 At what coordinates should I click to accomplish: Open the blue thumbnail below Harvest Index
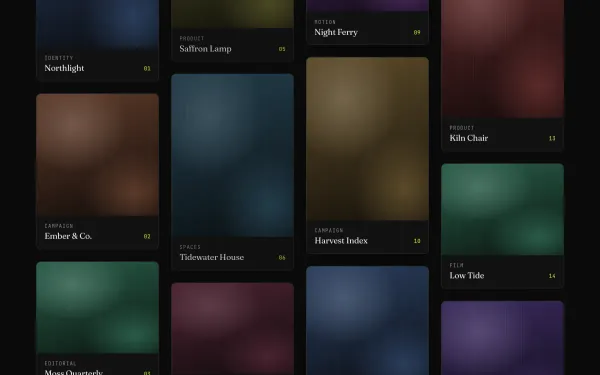(367, 320)
